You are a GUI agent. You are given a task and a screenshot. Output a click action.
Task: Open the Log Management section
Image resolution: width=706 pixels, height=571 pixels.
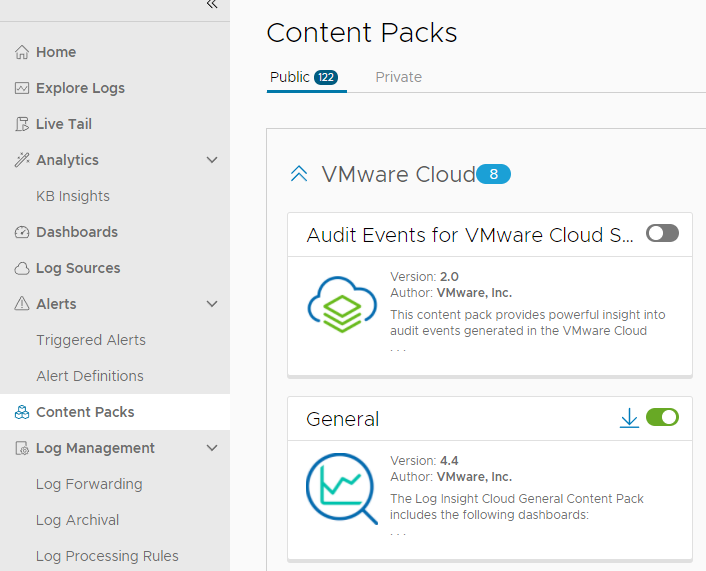pyautogui.click(x=95, y=449)
